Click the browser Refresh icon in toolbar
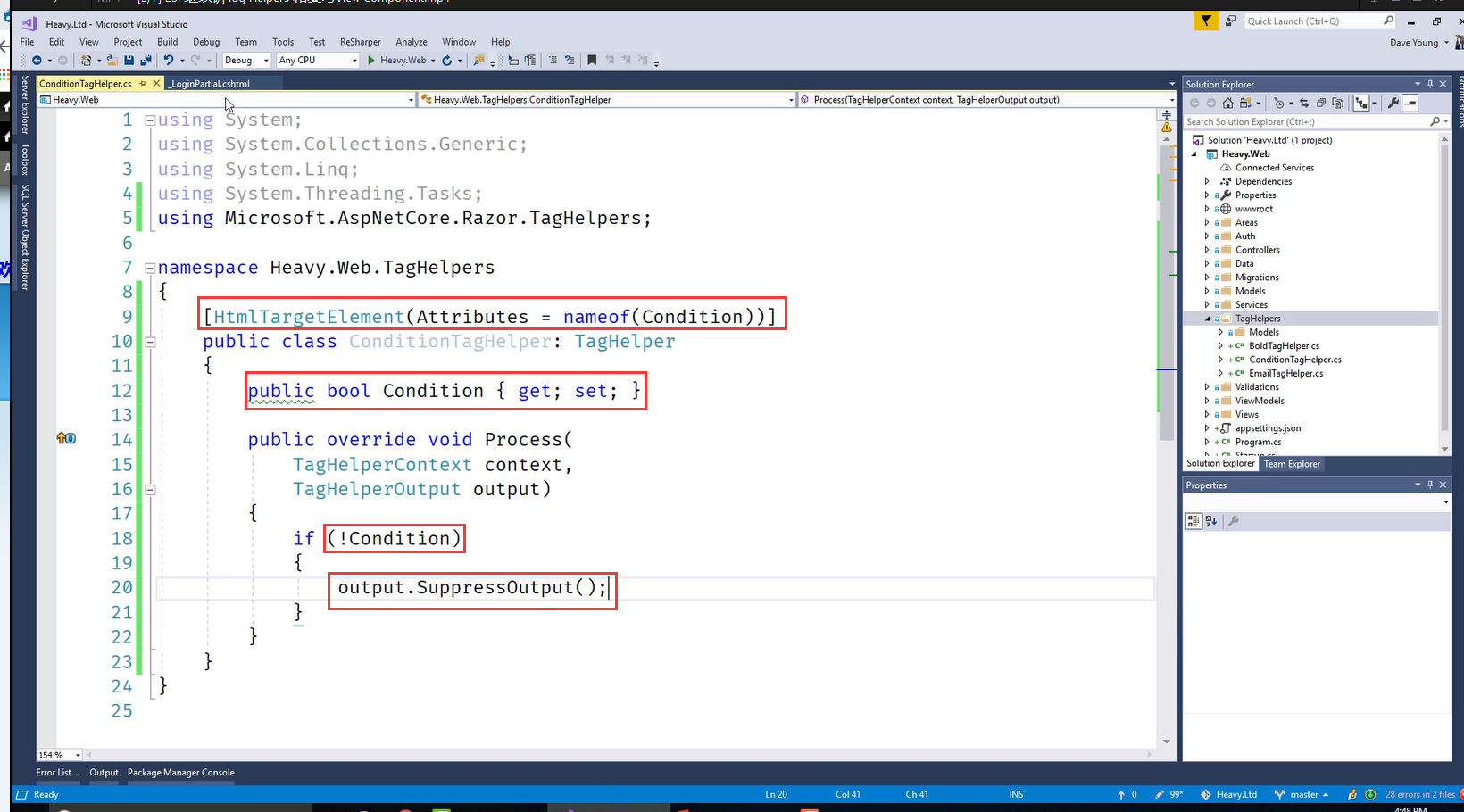 click(446, 60)
